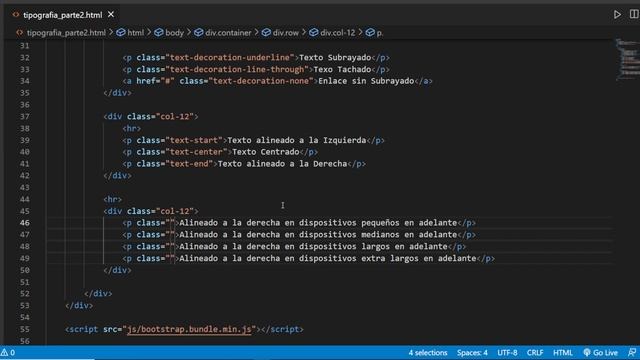Click 'text-end' class value on line 41
This screenshot has height=360, width=640.
[189, 164]
